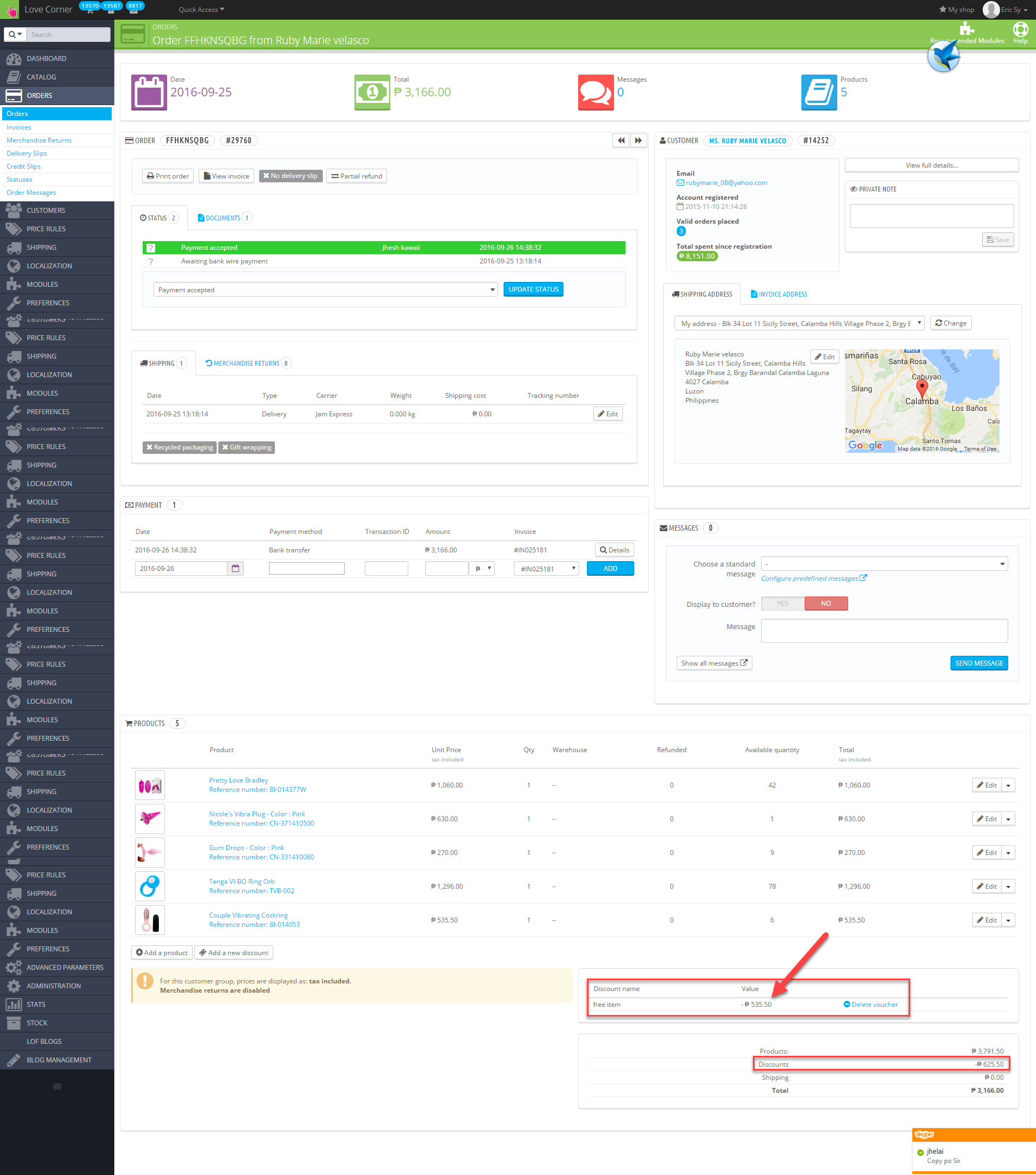The height and width of the screenshot is (1175, 1036).
Task: Click the Message text area
Action: click(x=884, y=631)
